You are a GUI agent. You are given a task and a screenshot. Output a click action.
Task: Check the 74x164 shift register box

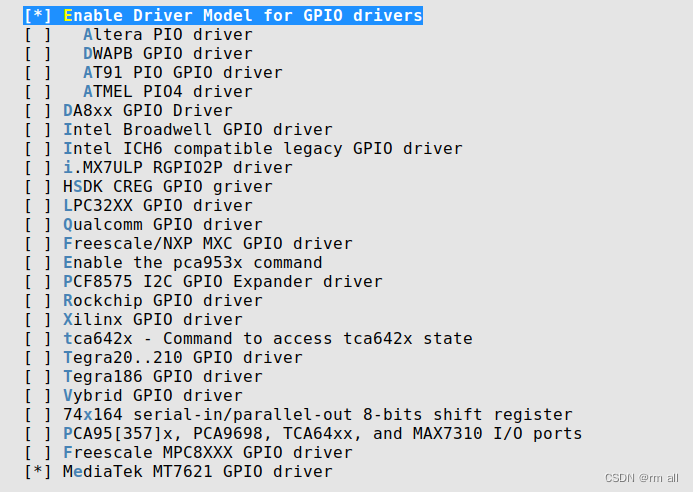pyautogui.click(x=38, y=415)
